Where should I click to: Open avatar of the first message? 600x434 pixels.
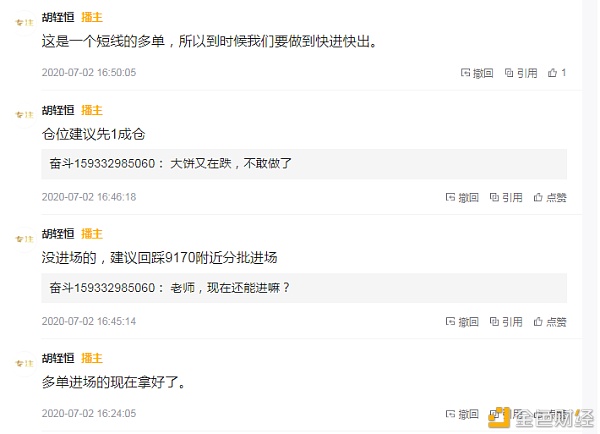coord(24,23)
